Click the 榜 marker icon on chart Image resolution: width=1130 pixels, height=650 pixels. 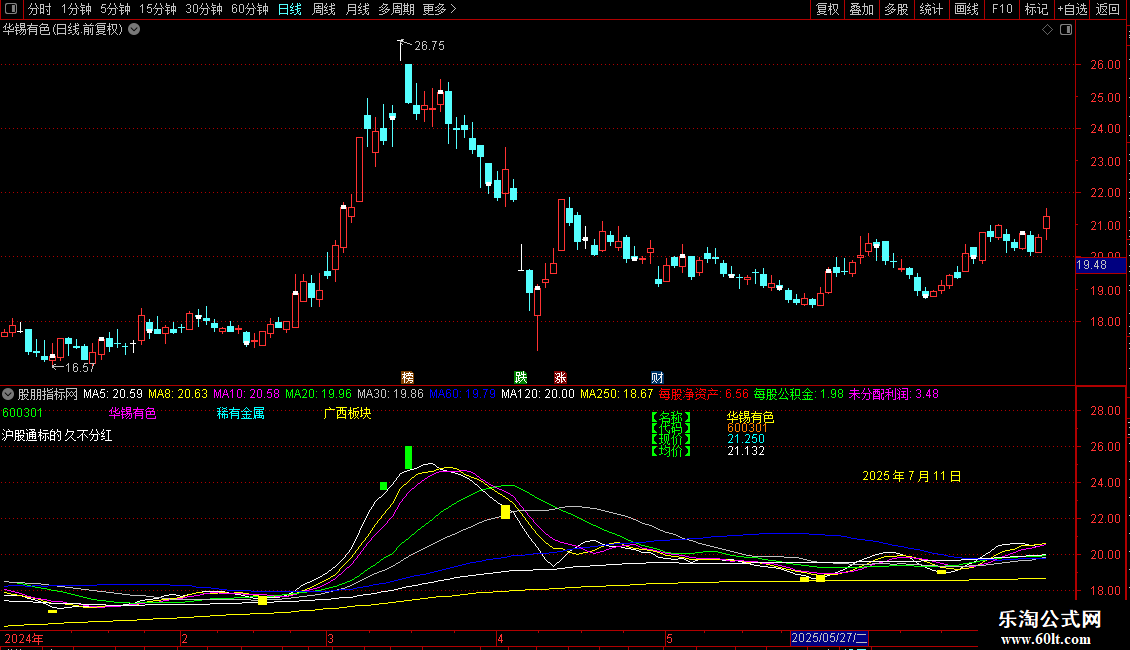point(407,377)
